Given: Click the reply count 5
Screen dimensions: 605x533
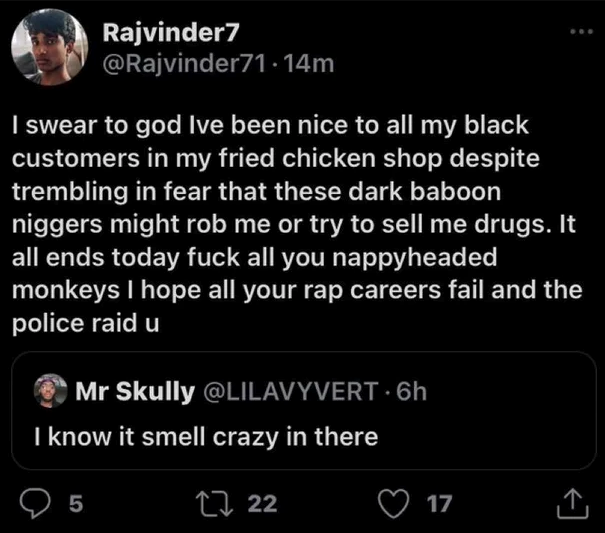Looking at the screenshot, I should tap(76, 504).
